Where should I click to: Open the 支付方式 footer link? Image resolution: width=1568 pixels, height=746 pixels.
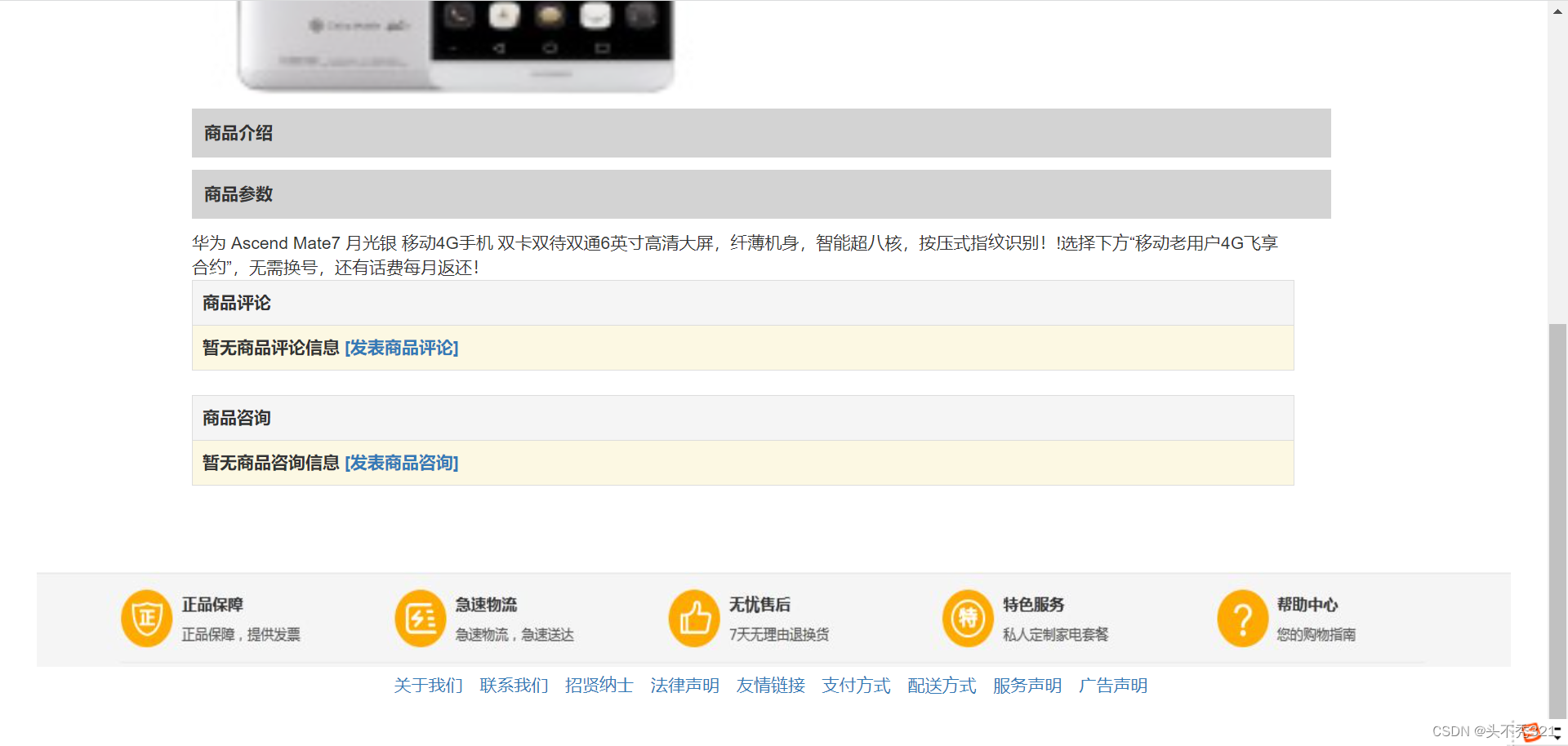(x=857, y=686)
